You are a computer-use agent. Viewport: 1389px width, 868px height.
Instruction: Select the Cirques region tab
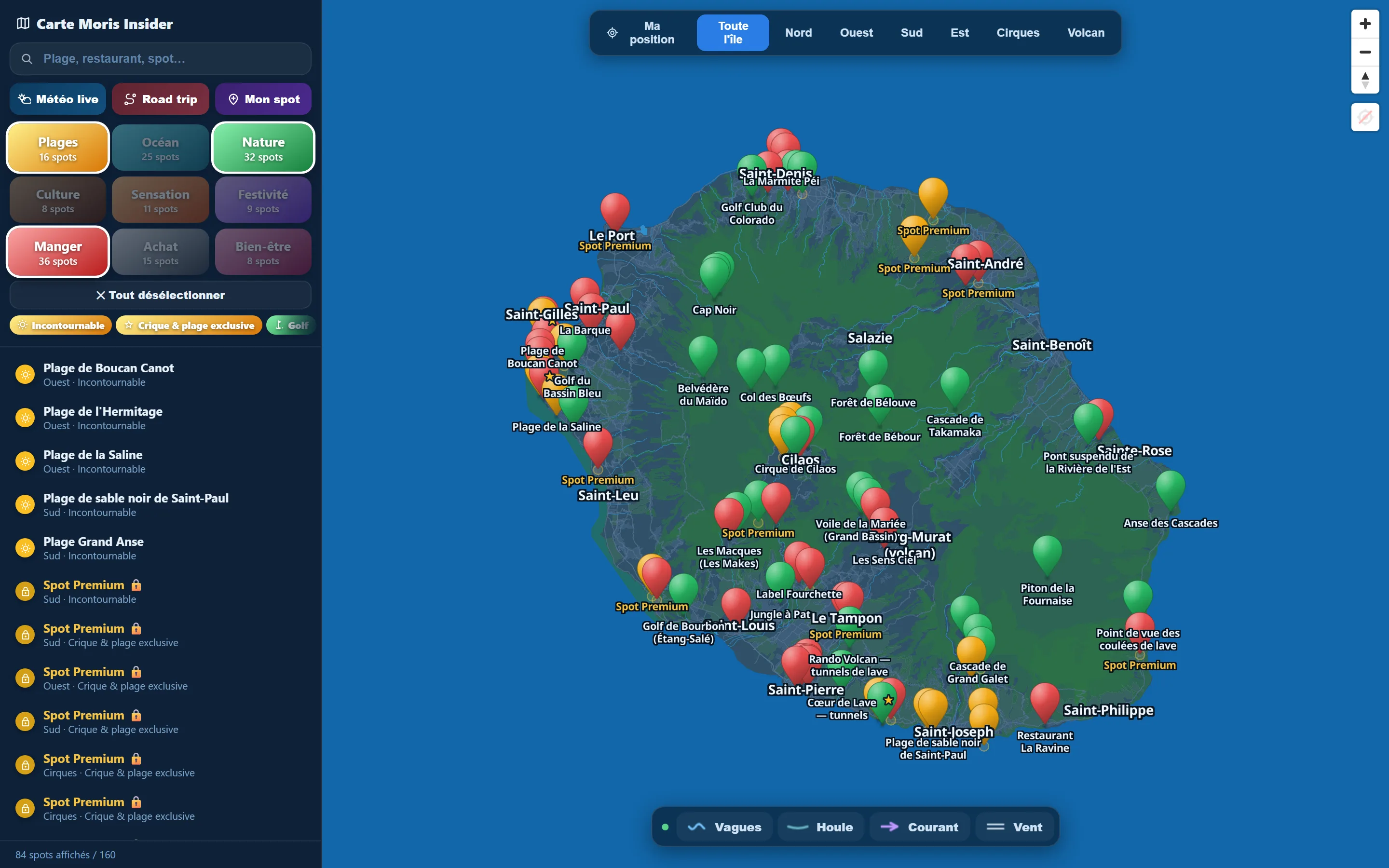coord(1018,33)
